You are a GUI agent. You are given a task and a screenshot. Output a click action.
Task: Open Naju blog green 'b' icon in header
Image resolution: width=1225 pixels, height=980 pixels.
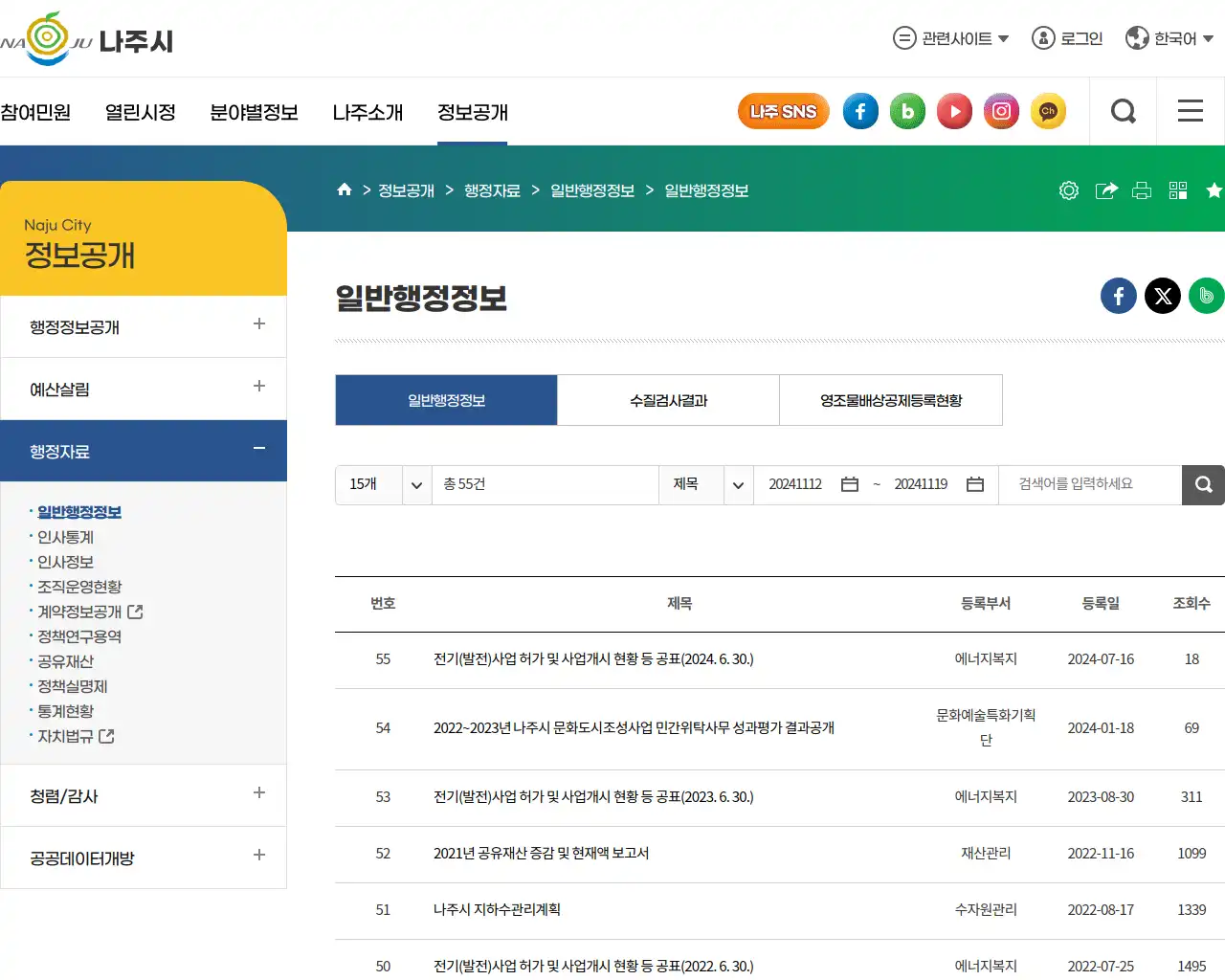(x=907, y=111)
